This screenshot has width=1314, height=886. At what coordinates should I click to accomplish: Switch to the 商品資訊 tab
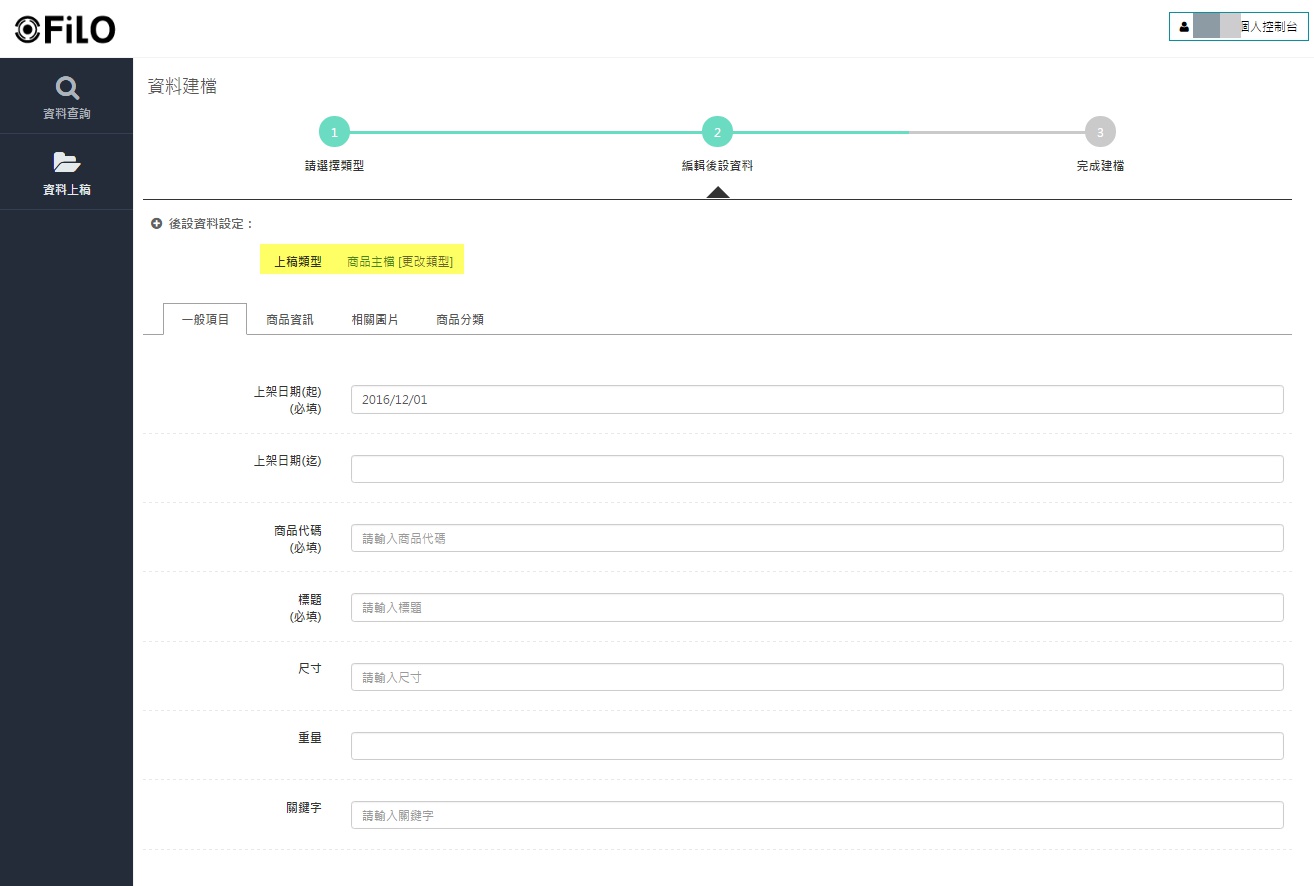pyautogui.click(x=290, y=320)
